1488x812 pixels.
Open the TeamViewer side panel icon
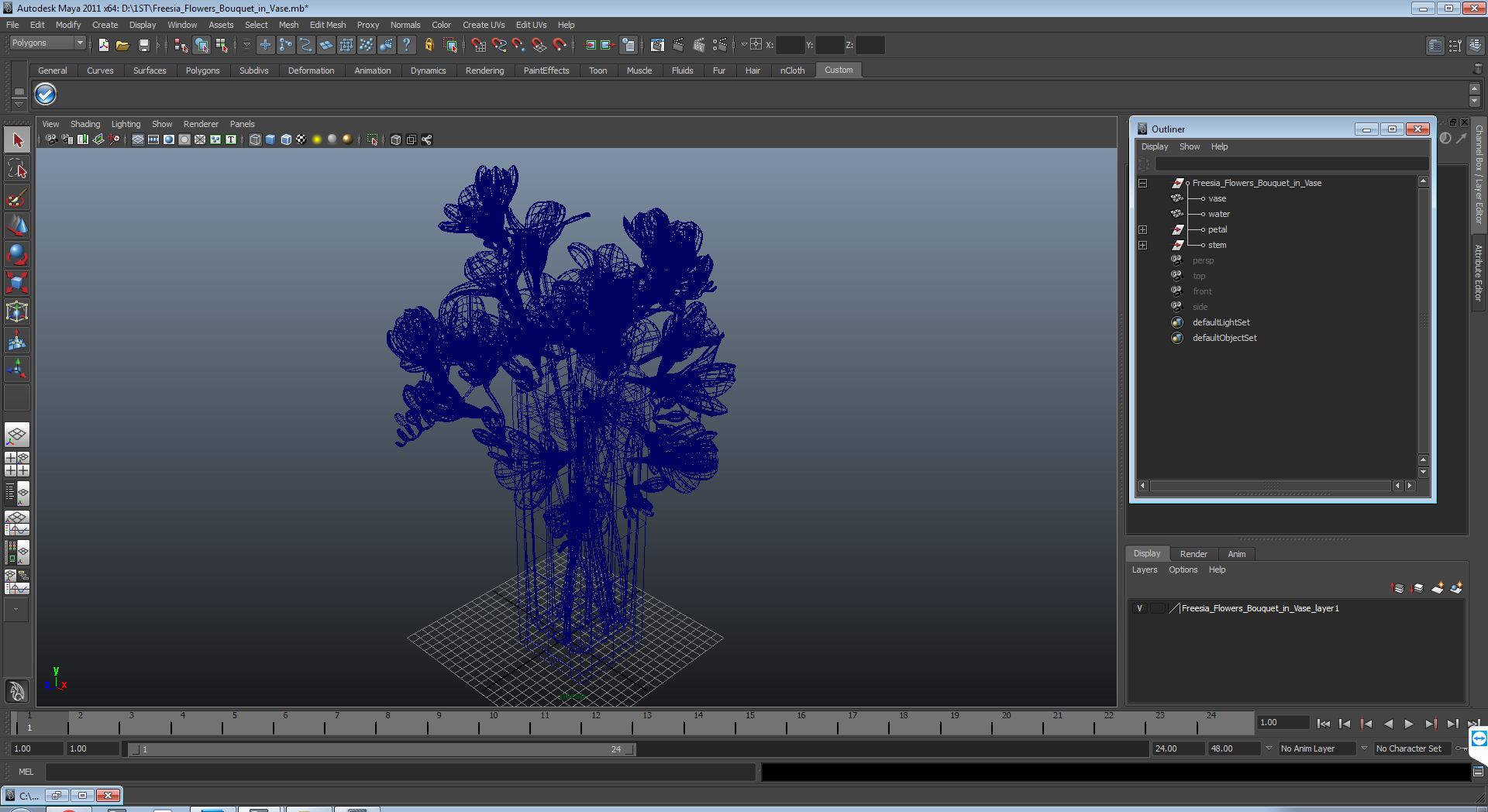tap(1479, 738)
